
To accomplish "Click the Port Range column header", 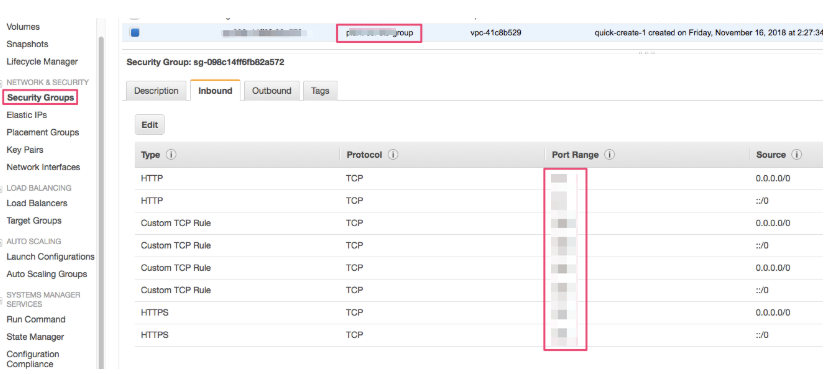I will point(575,155).
